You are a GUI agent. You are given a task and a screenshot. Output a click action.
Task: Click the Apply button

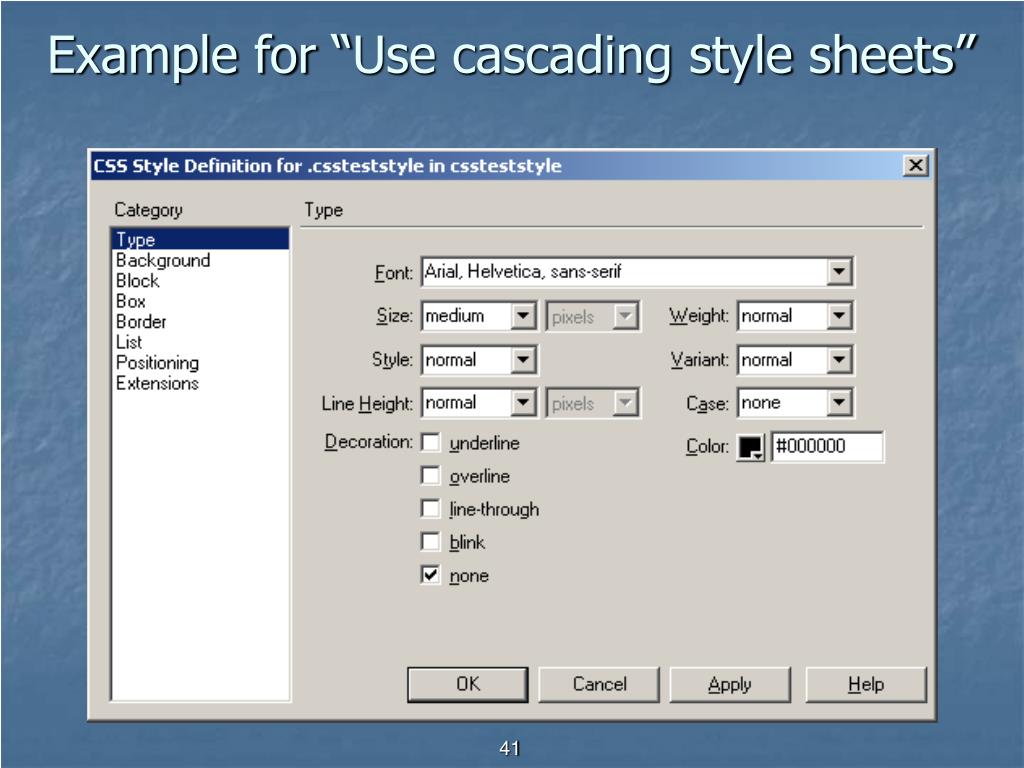click(730, 684)
